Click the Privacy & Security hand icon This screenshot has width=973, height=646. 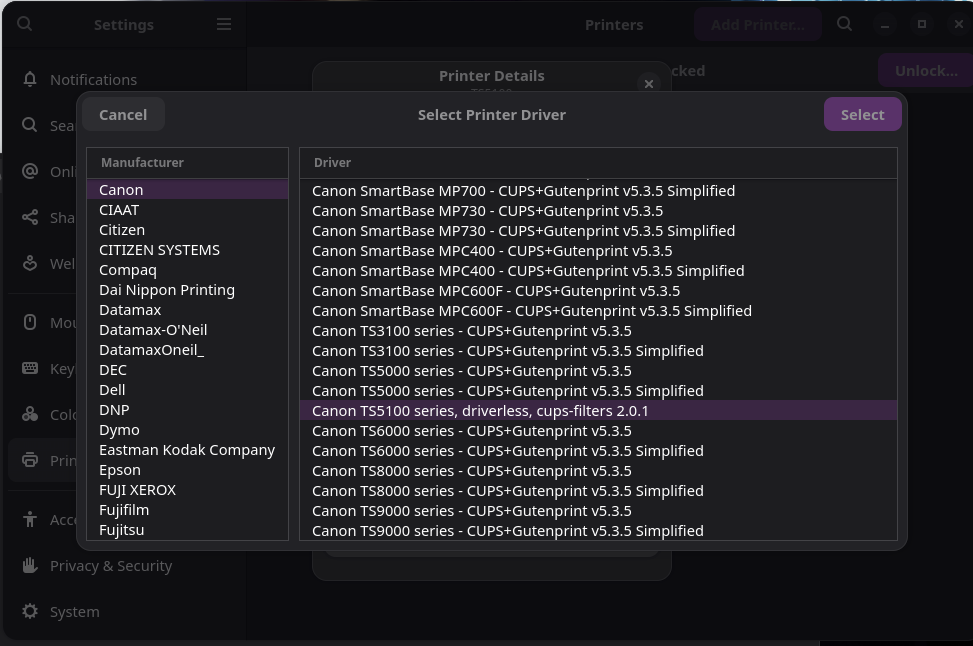click(x=30, y=565)
